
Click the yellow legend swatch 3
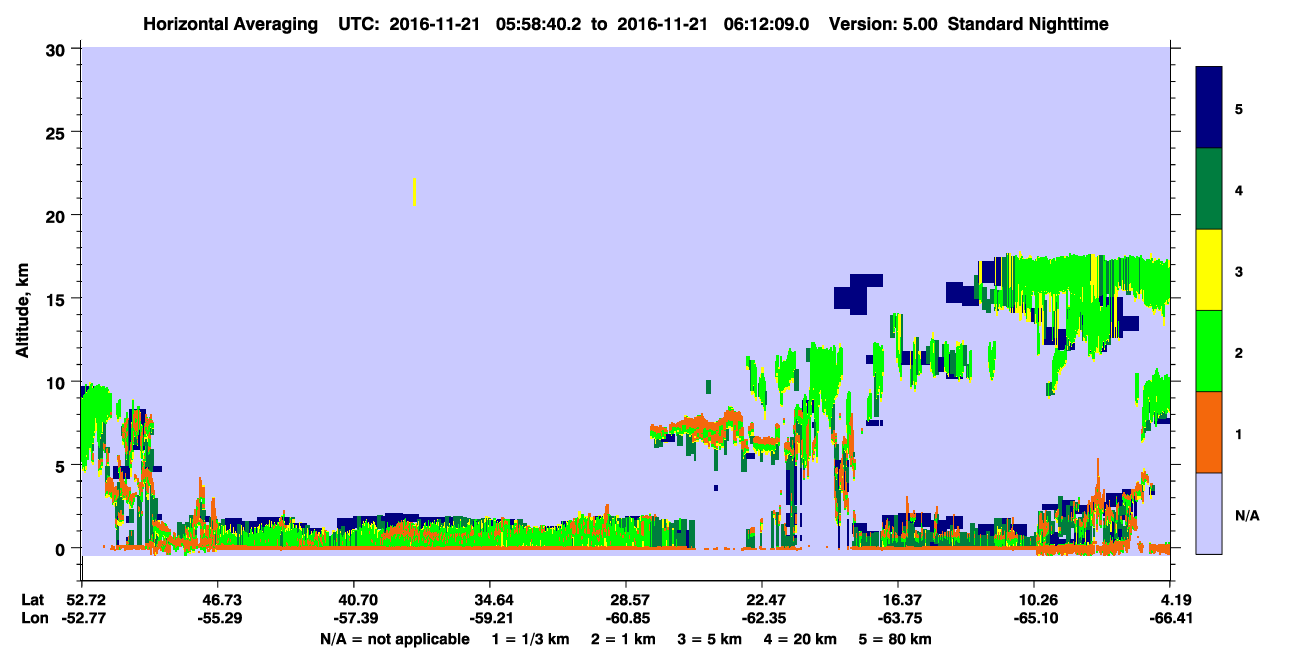click(1209, 270)
